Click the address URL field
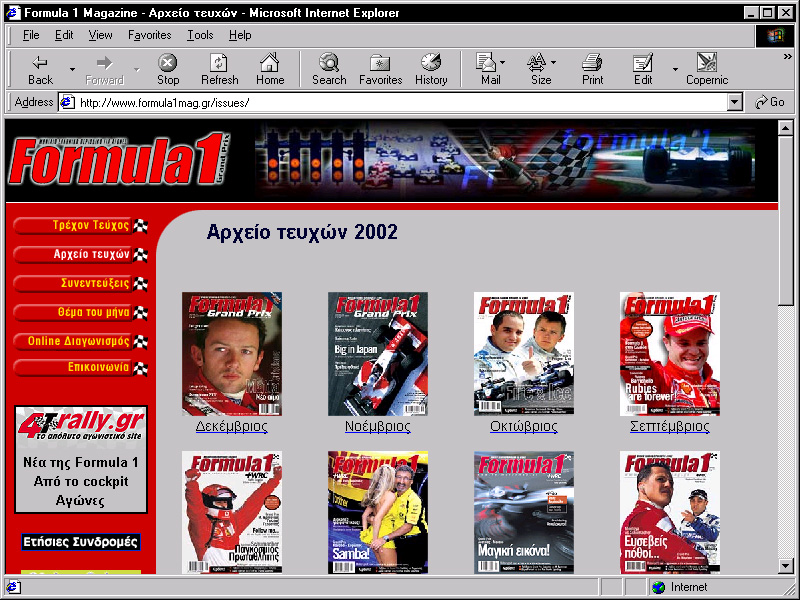 point(402,103)
